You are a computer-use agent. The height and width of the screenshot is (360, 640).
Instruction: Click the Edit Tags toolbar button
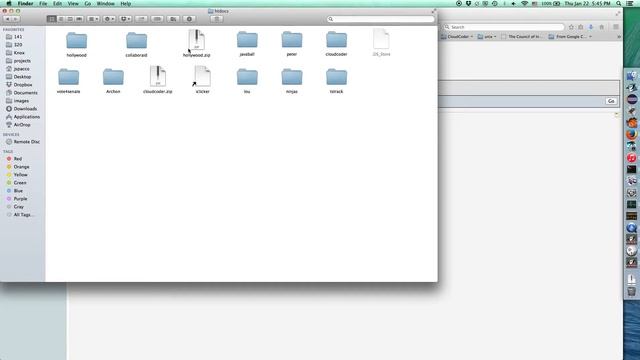tap(157, 19)
